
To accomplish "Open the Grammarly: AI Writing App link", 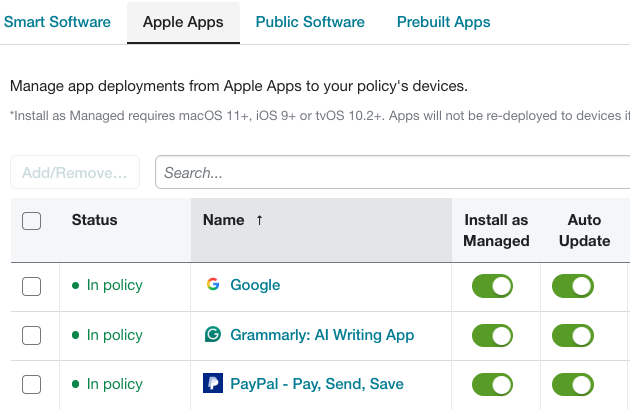I will click(x=322, y=335).
